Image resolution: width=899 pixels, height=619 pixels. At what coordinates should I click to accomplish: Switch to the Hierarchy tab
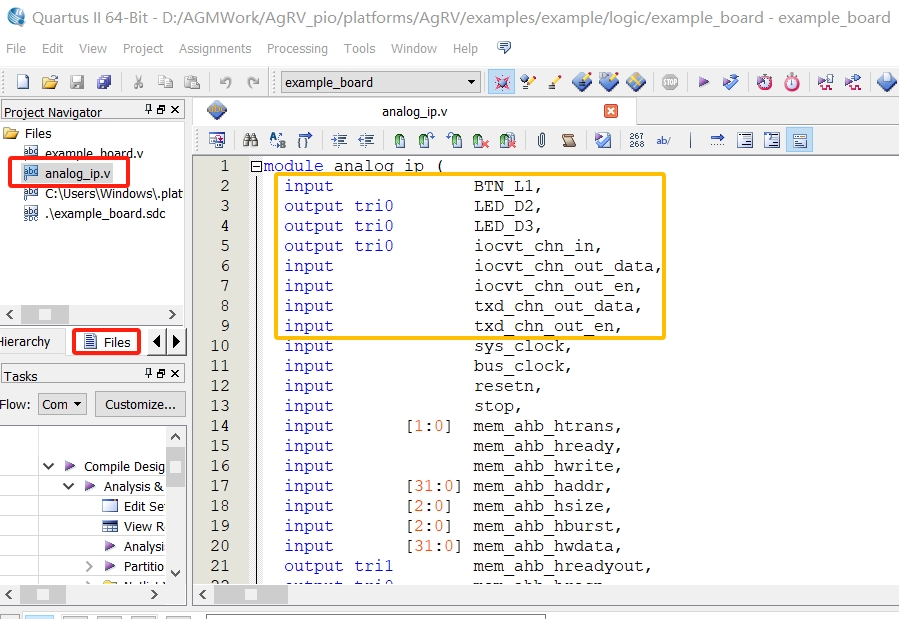[x=26, y=342]
